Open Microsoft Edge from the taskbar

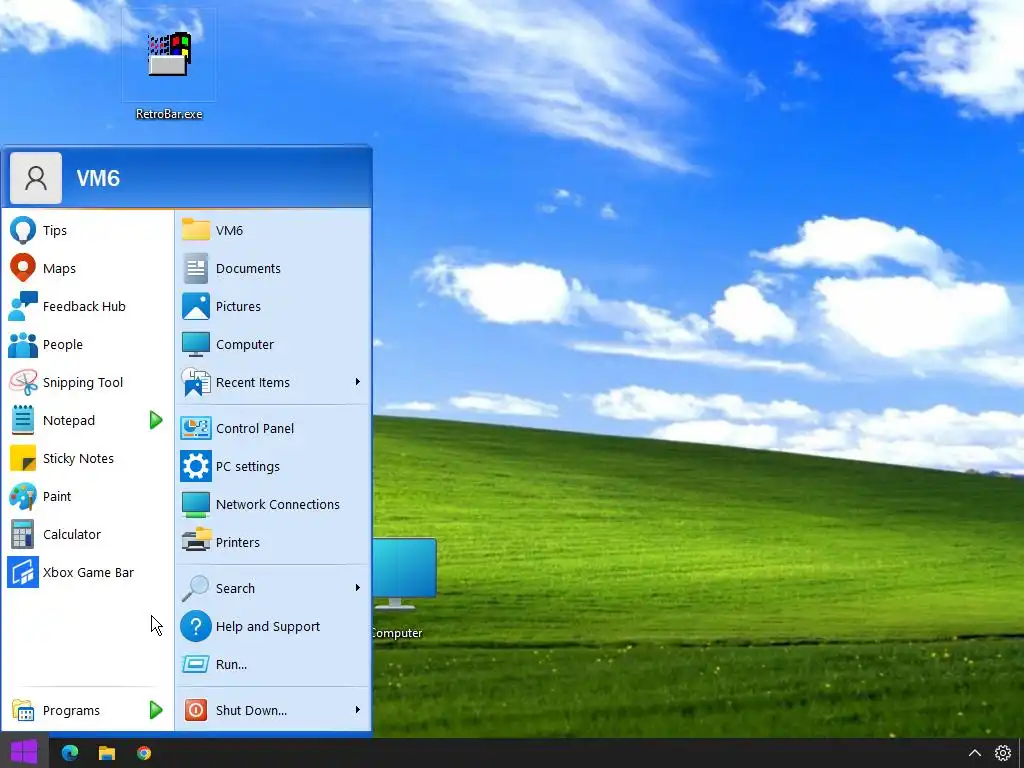point(70,753)
